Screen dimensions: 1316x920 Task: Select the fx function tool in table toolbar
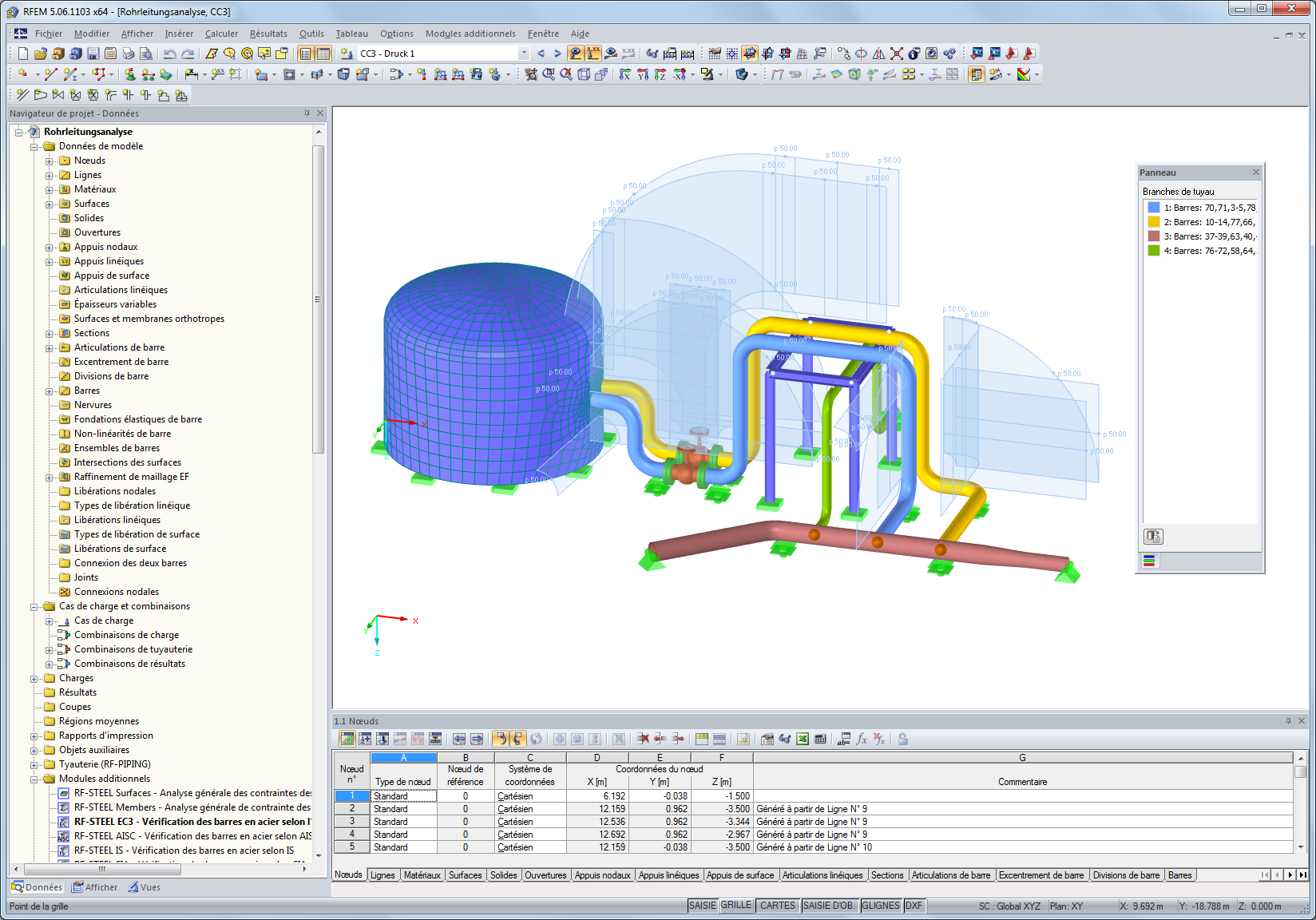862,739
